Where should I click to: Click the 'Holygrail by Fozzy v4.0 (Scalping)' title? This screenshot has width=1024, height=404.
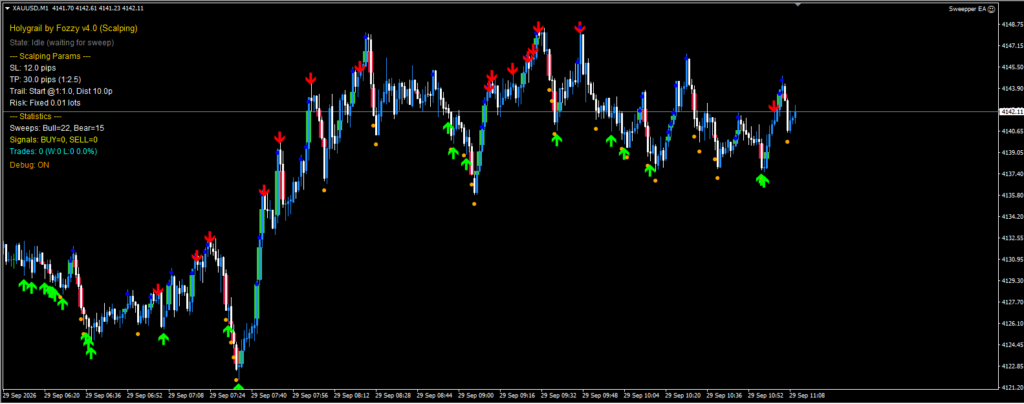[x=73, y=29]
